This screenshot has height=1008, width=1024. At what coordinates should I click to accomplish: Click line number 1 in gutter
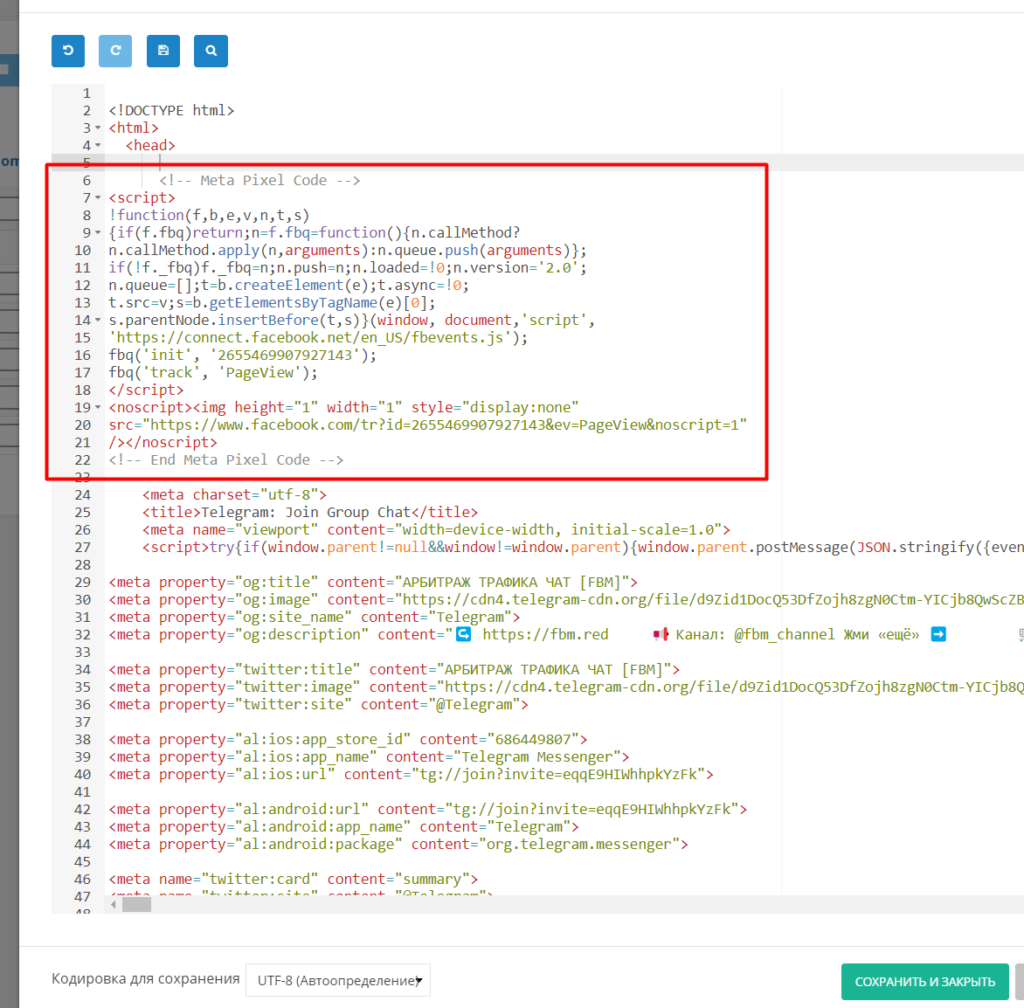[86, 93]
